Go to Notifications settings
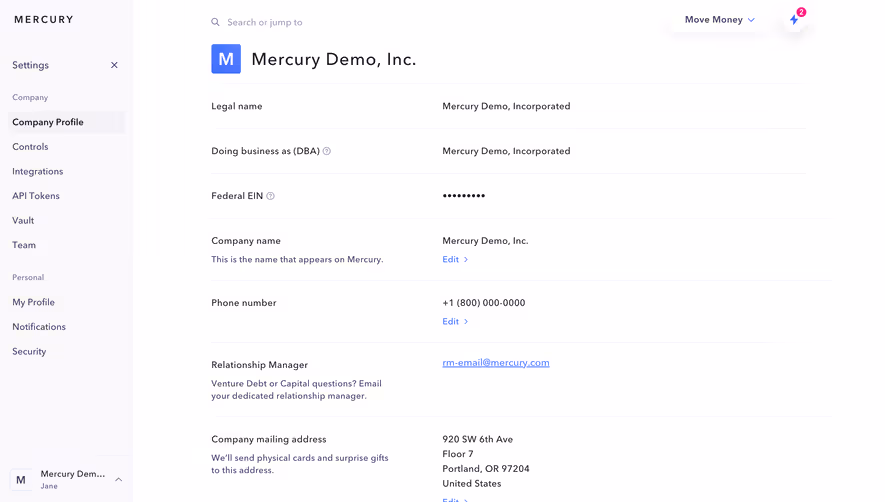 pos(39,326)
